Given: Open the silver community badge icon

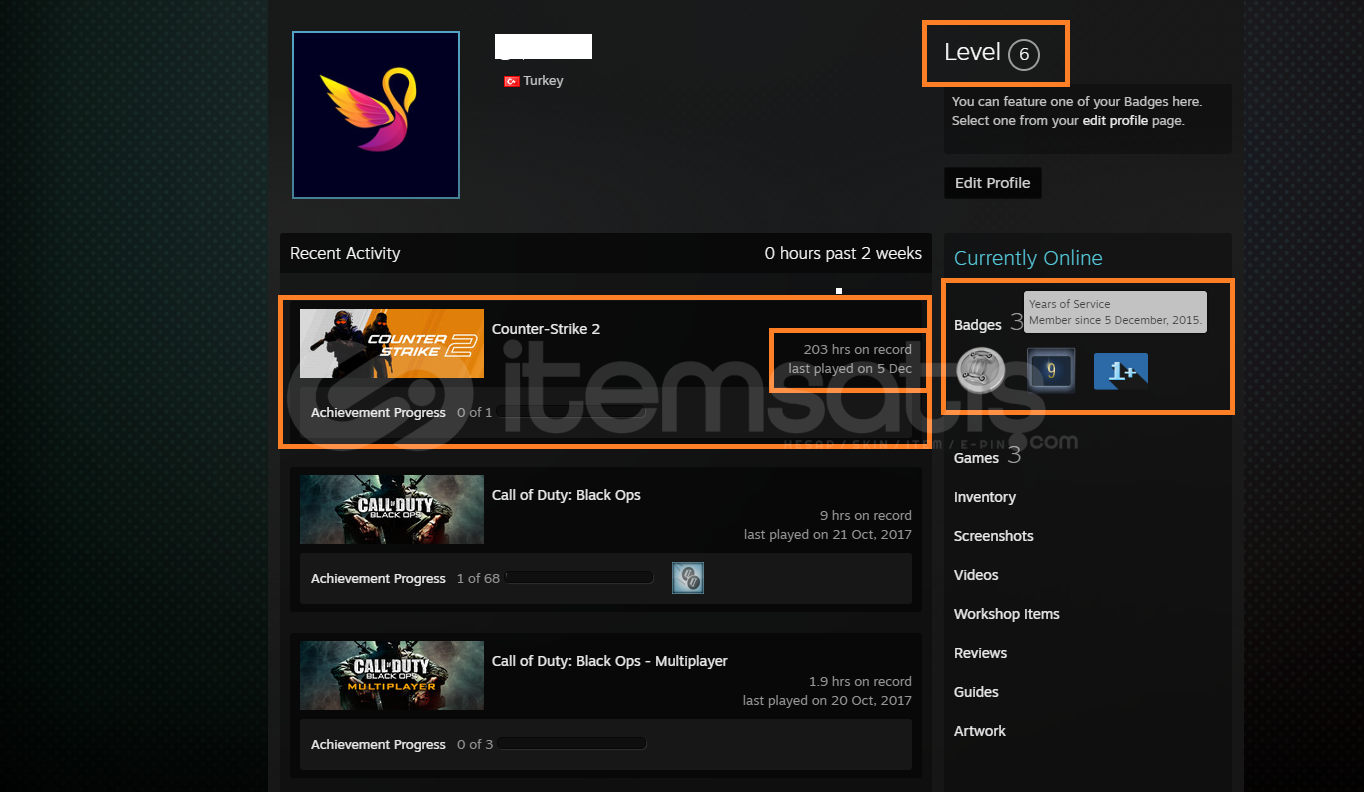Looking at the screenshot, I should [x=979, y=371].
